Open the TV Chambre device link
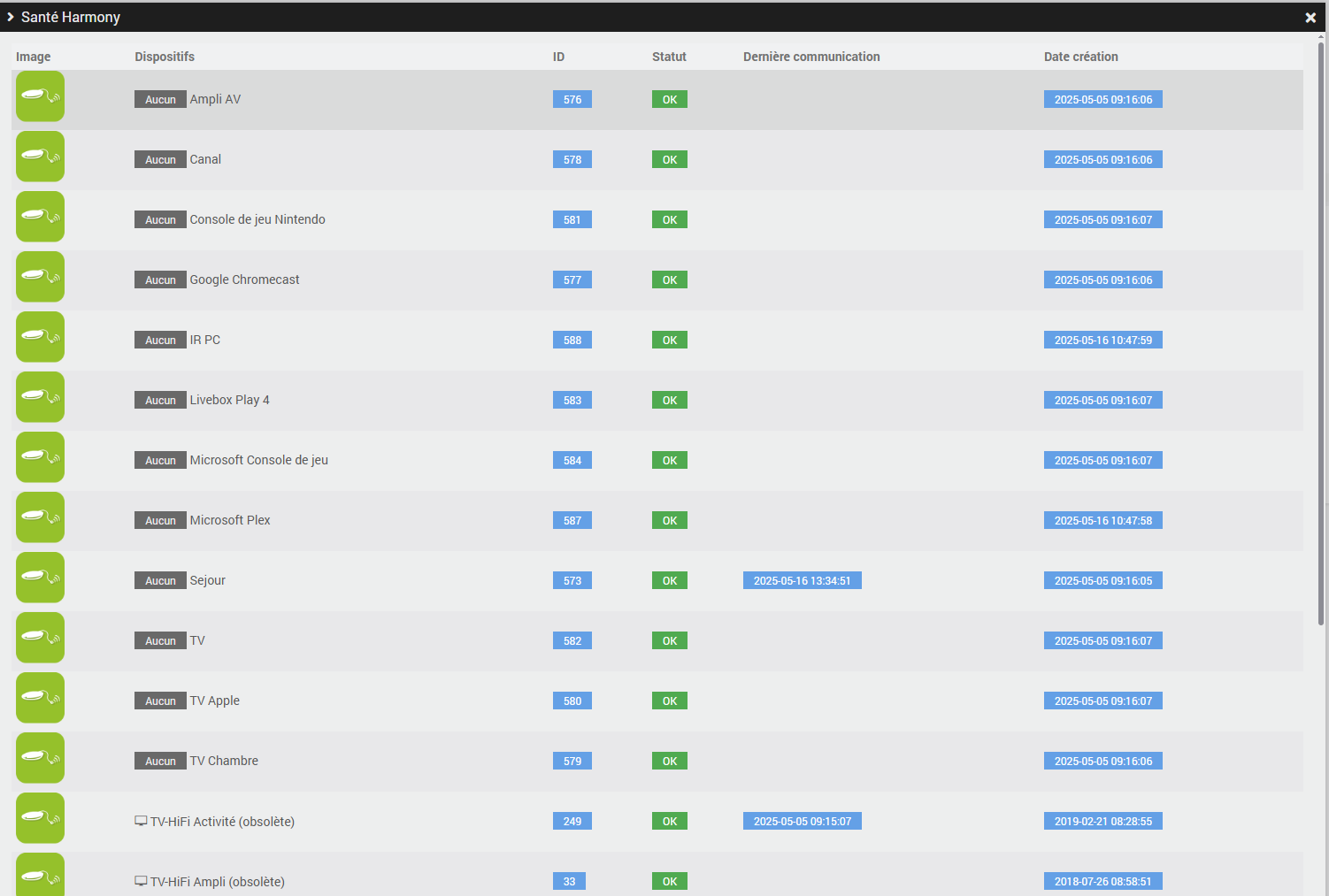 (x=224, y=761)
